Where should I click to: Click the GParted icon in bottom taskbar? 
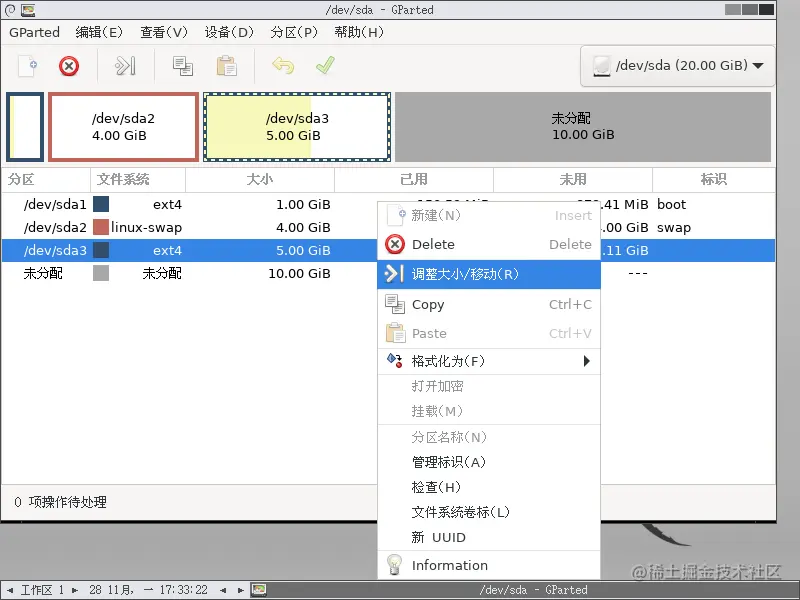259,590
